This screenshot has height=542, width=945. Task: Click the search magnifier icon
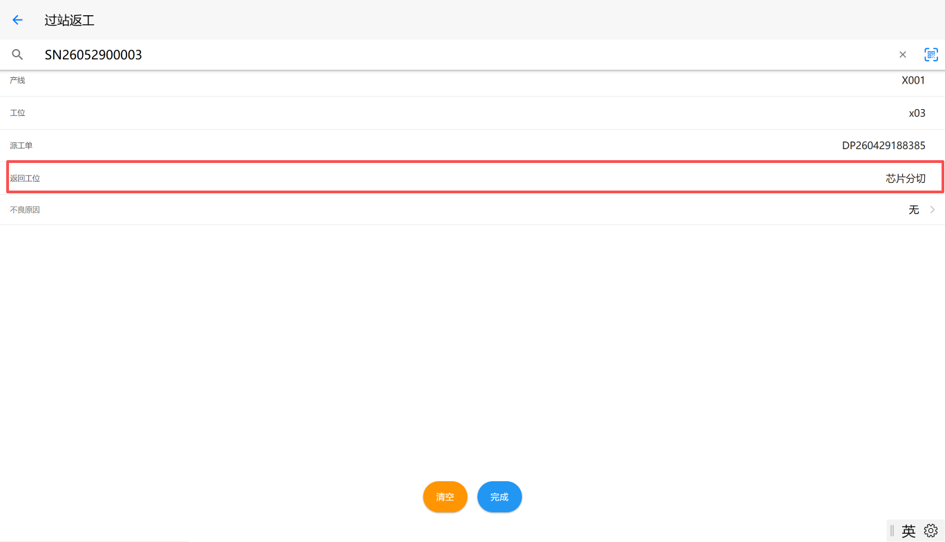coord(17,55)
